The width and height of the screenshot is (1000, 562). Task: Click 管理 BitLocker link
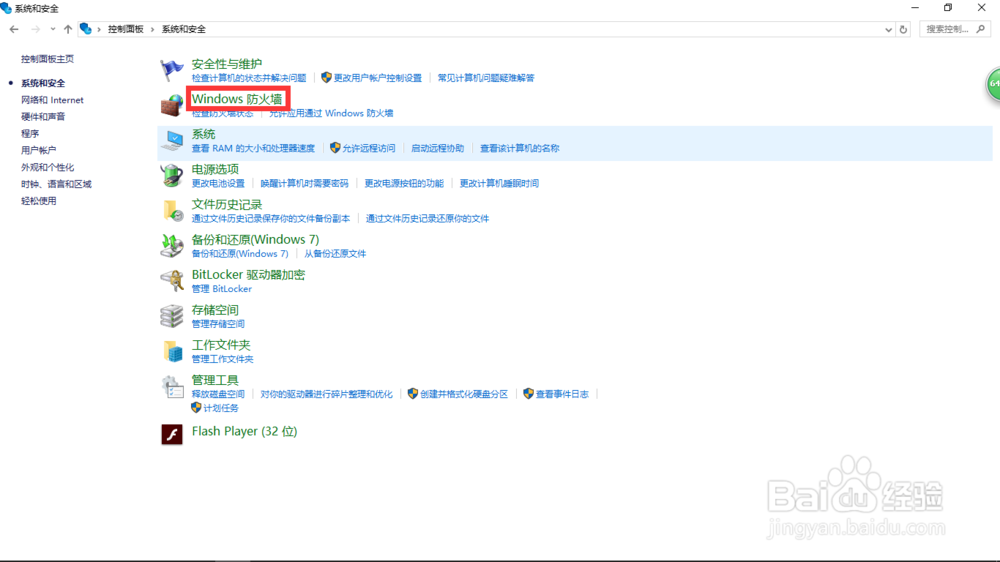click(x=221, y=288)
